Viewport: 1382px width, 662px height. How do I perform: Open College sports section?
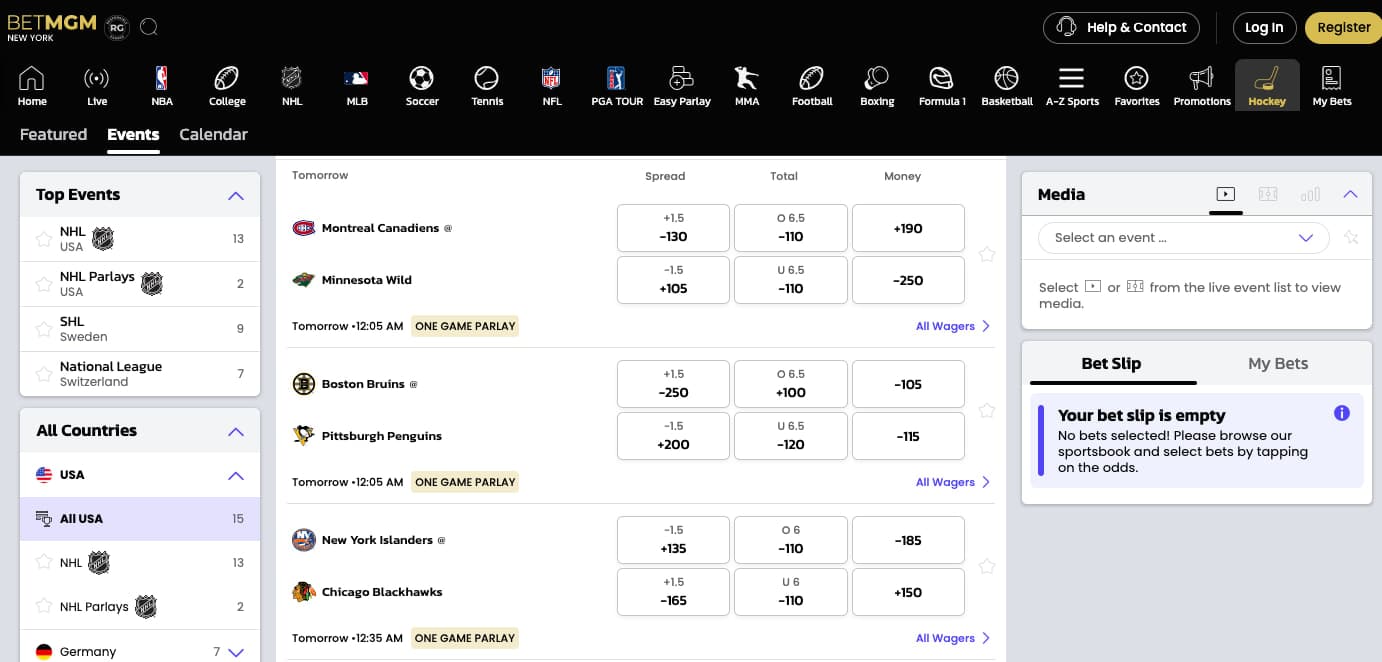(x=227, y=85)
